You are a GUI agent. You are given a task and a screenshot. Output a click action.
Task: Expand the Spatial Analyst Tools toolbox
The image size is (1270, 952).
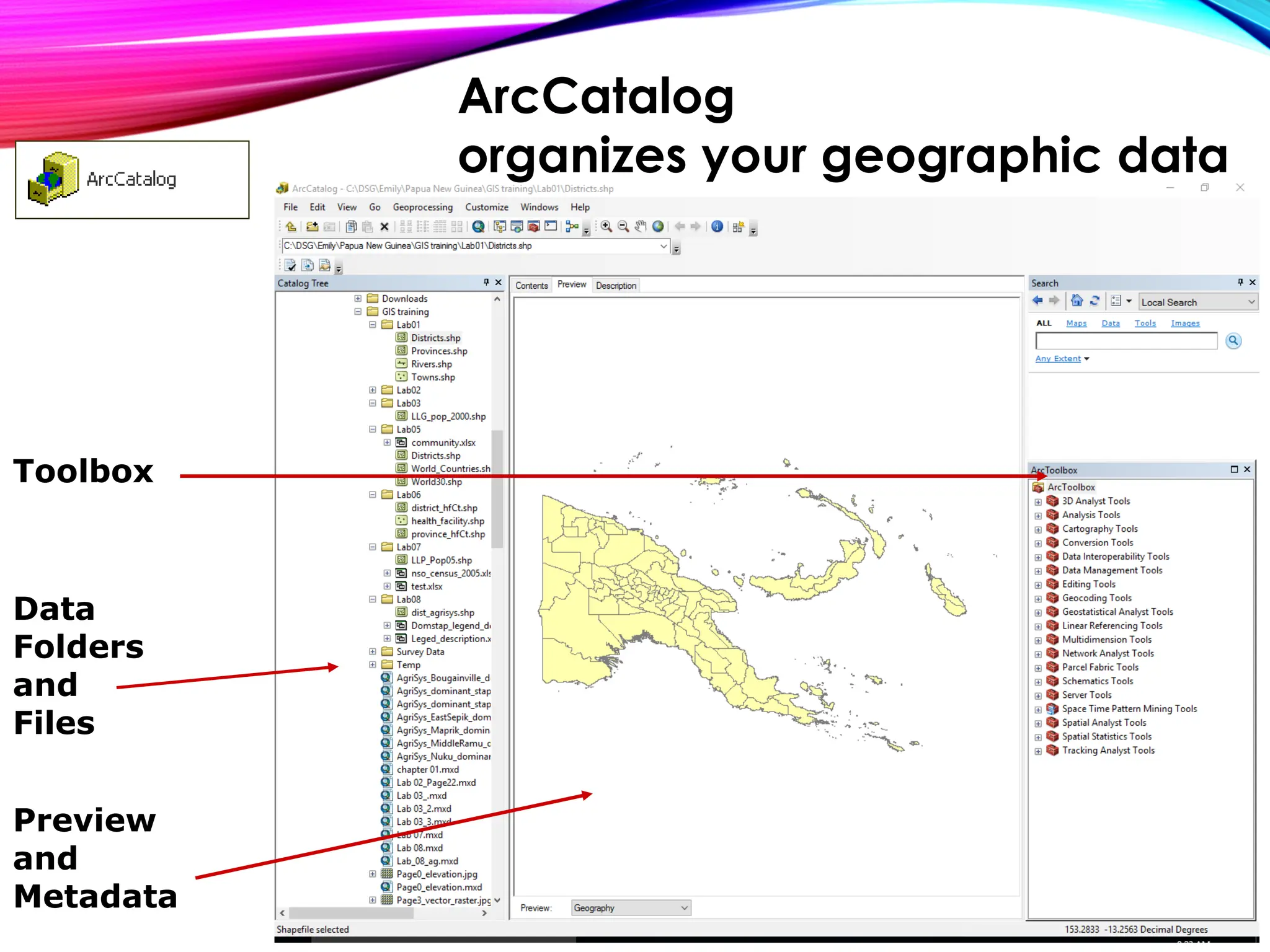point(1038,724)
